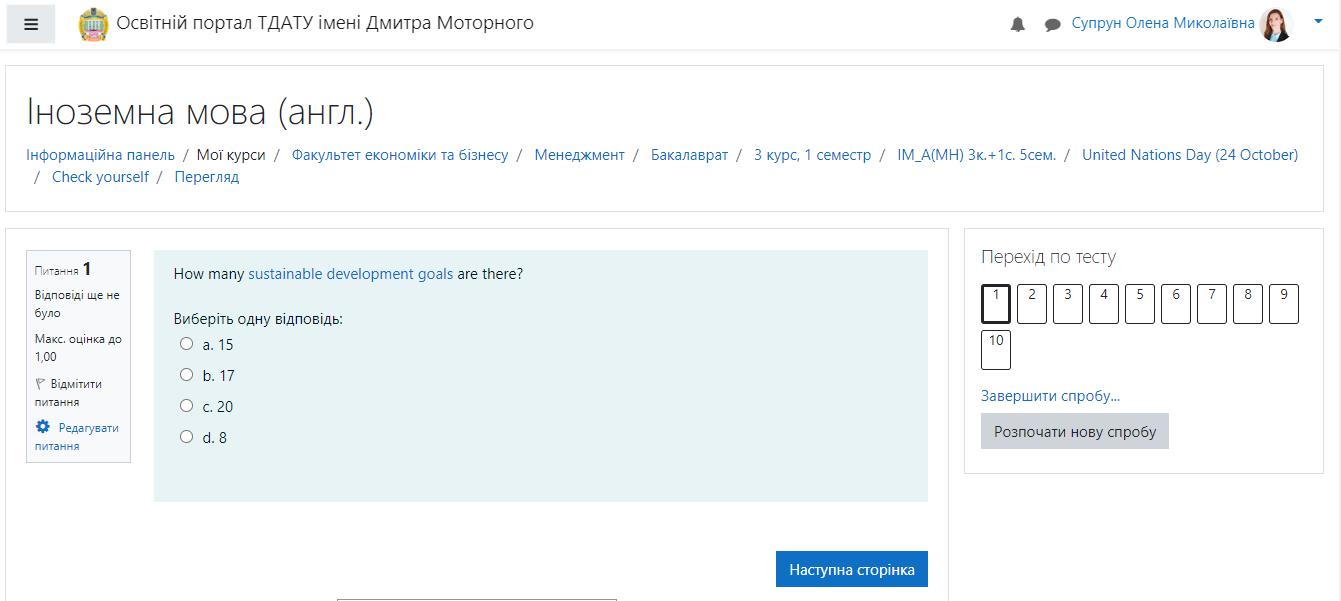Open Супрун Олена Миколаївна profile name

1163,23
